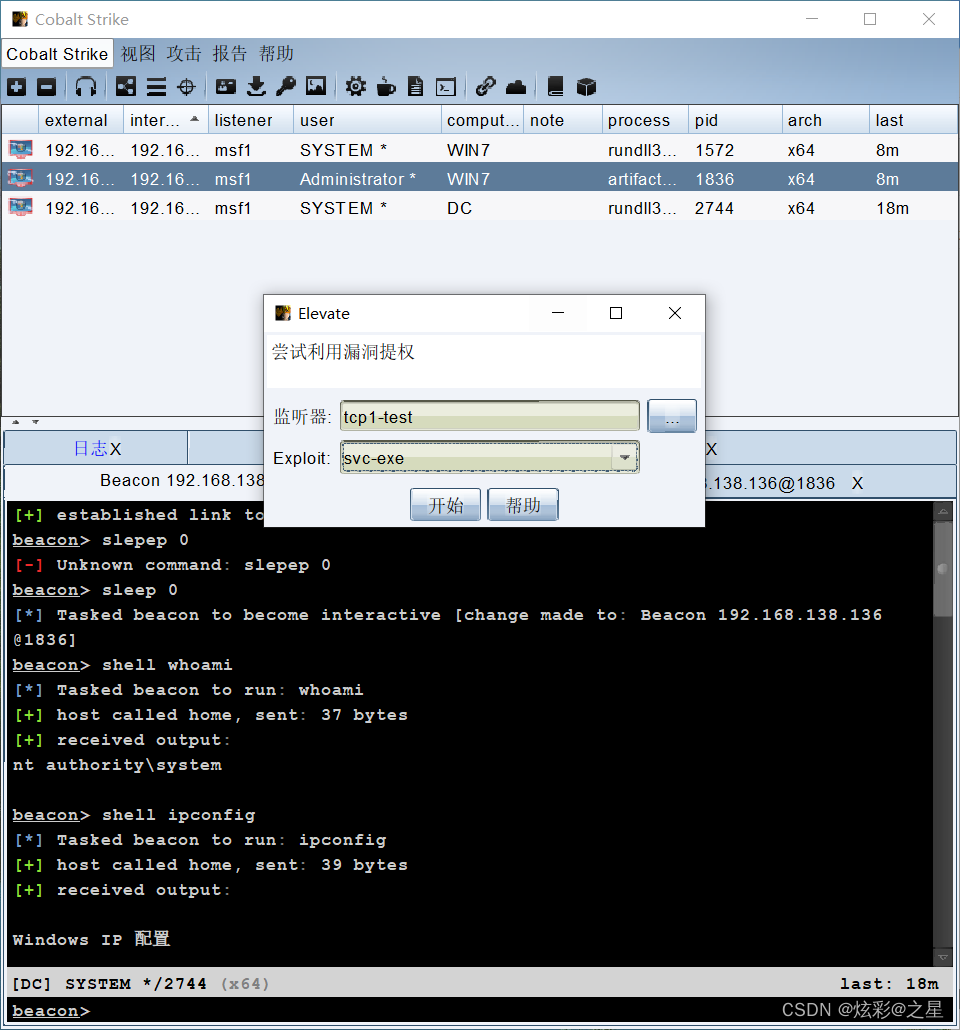960x1030 pixels.
Task: Sort by the pid column header
Action: click(x=735, y=120)
